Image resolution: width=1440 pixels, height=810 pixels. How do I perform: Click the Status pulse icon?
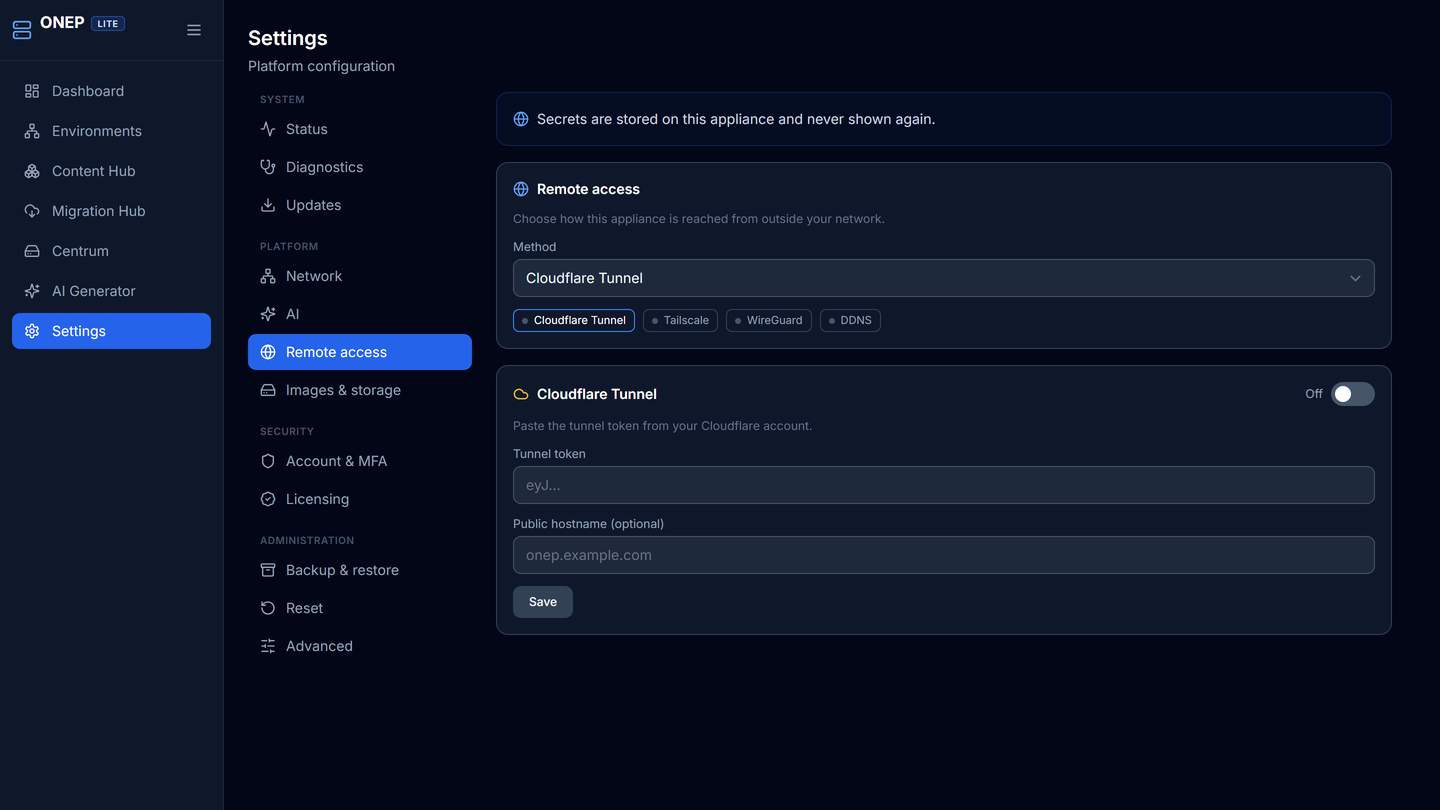coord(268,129)
